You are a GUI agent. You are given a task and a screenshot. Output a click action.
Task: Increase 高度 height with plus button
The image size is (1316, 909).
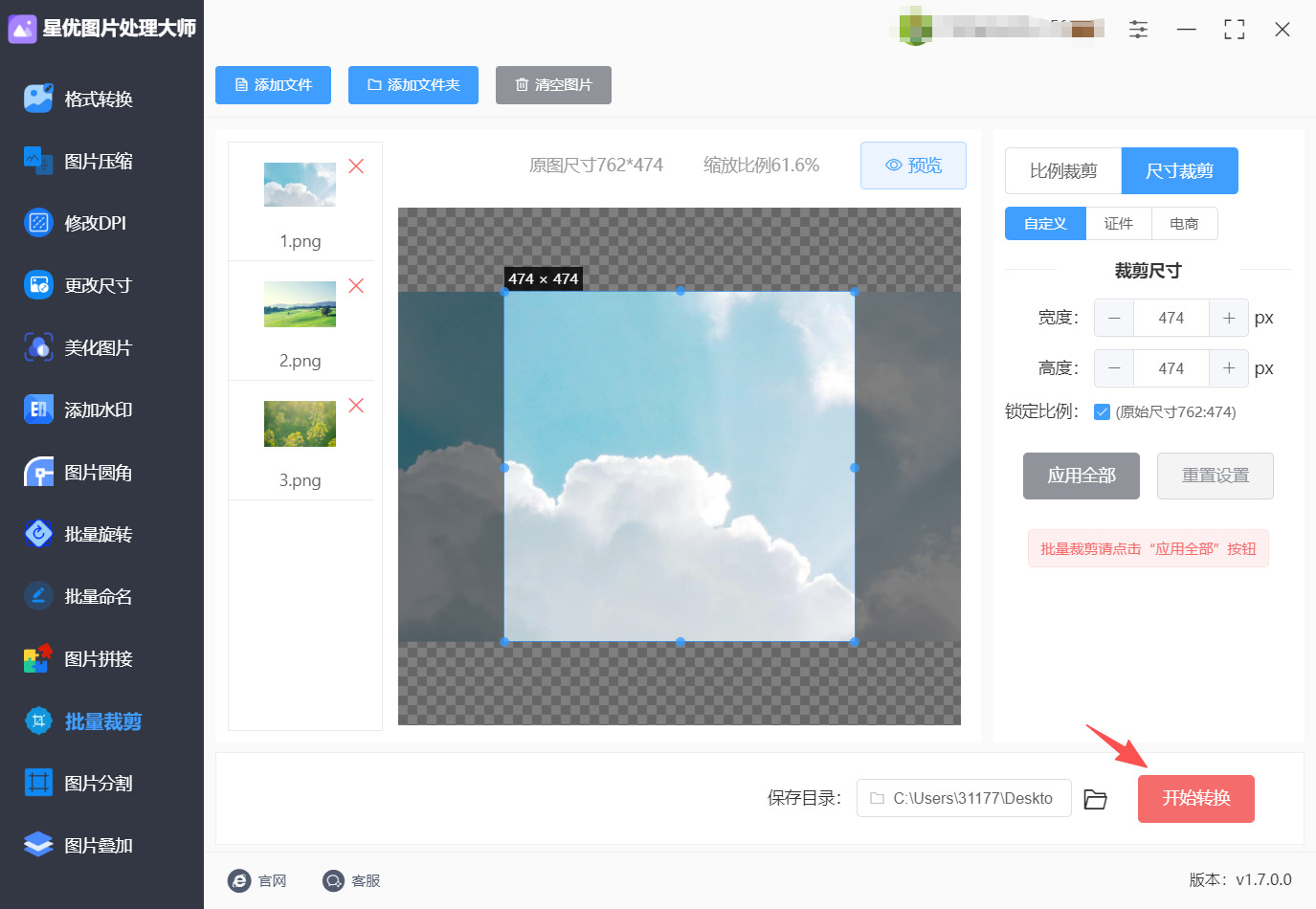[1229, 368]
